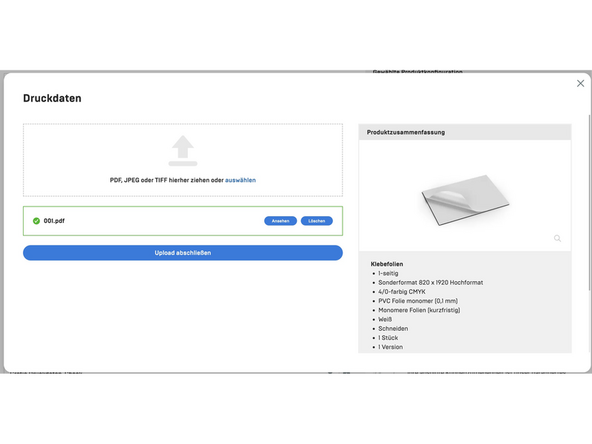
Task: Delete 001.pdf using the Löschen button
Action: point(316,221)
